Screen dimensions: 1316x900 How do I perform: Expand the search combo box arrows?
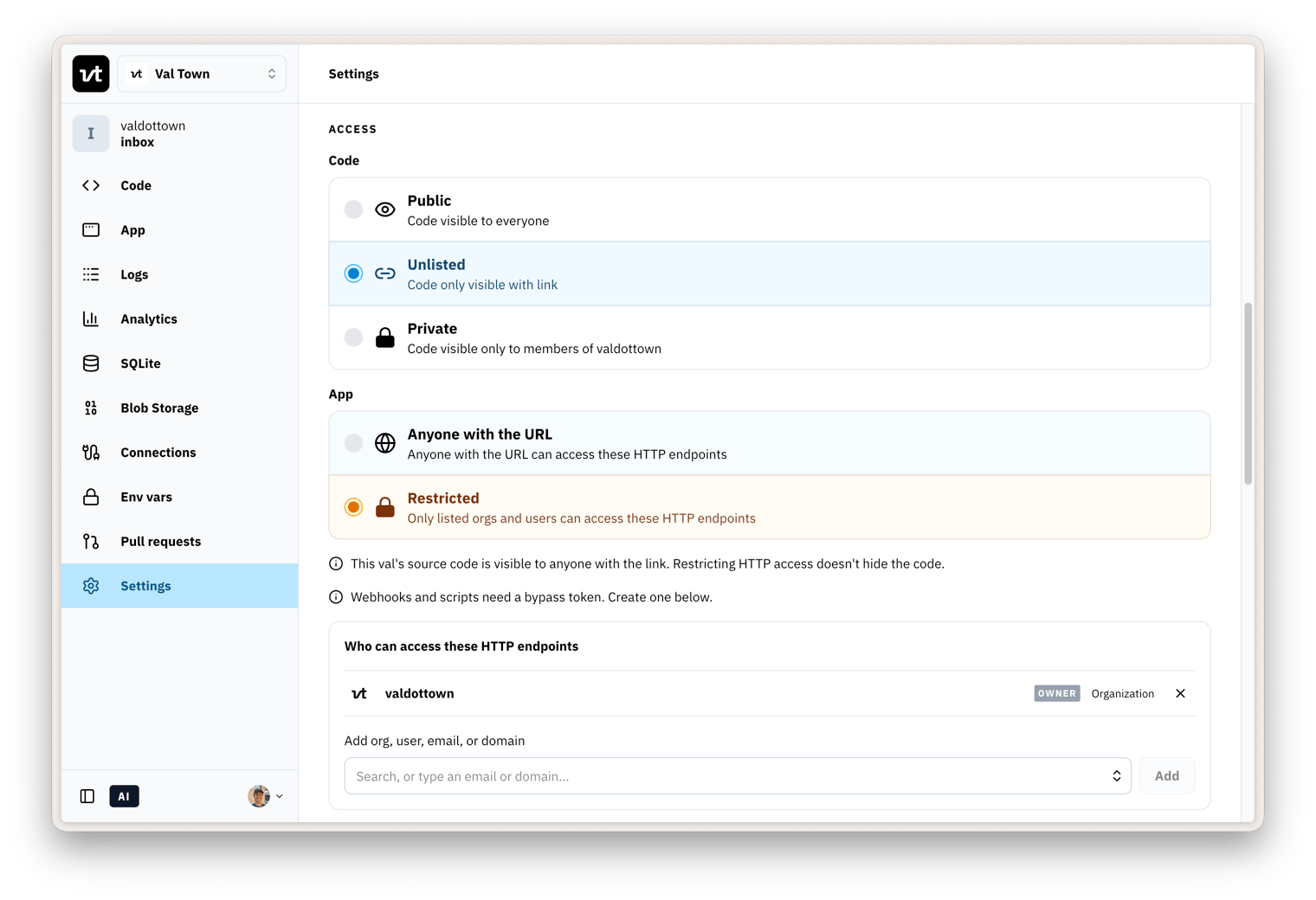tap(1117, 776)
